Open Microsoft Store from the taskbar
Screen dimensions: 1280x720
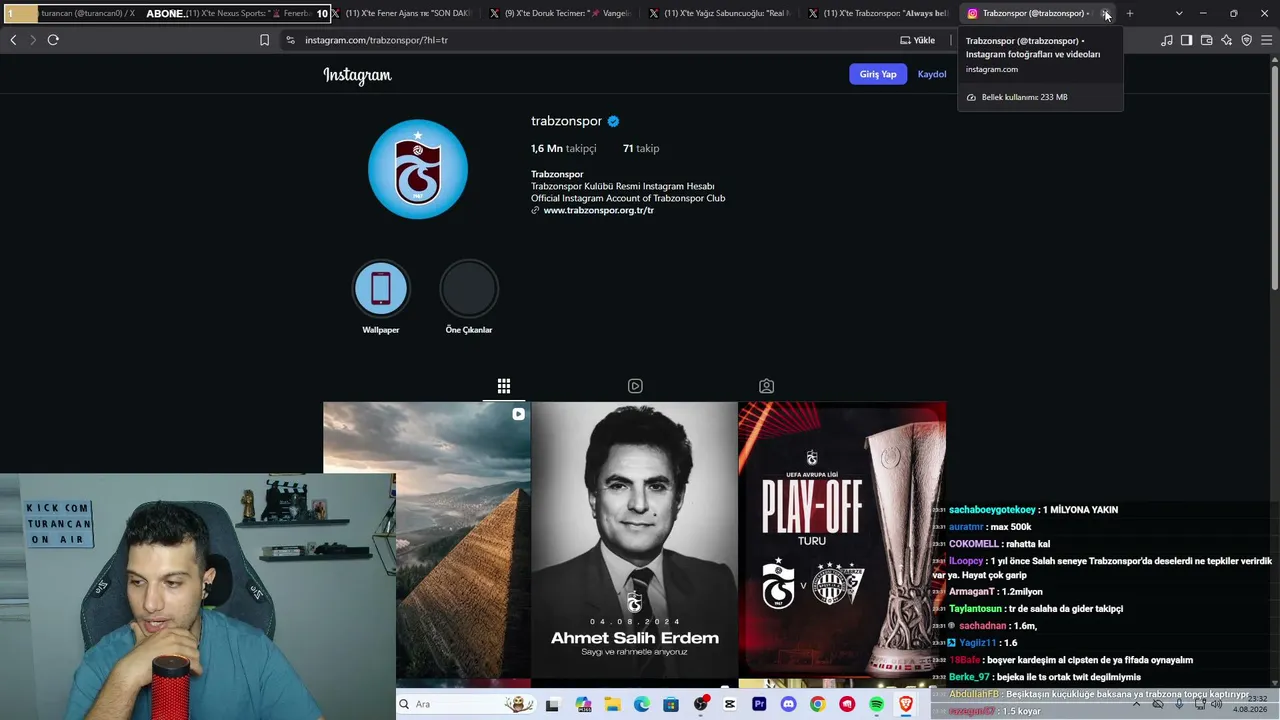(671, 705)
